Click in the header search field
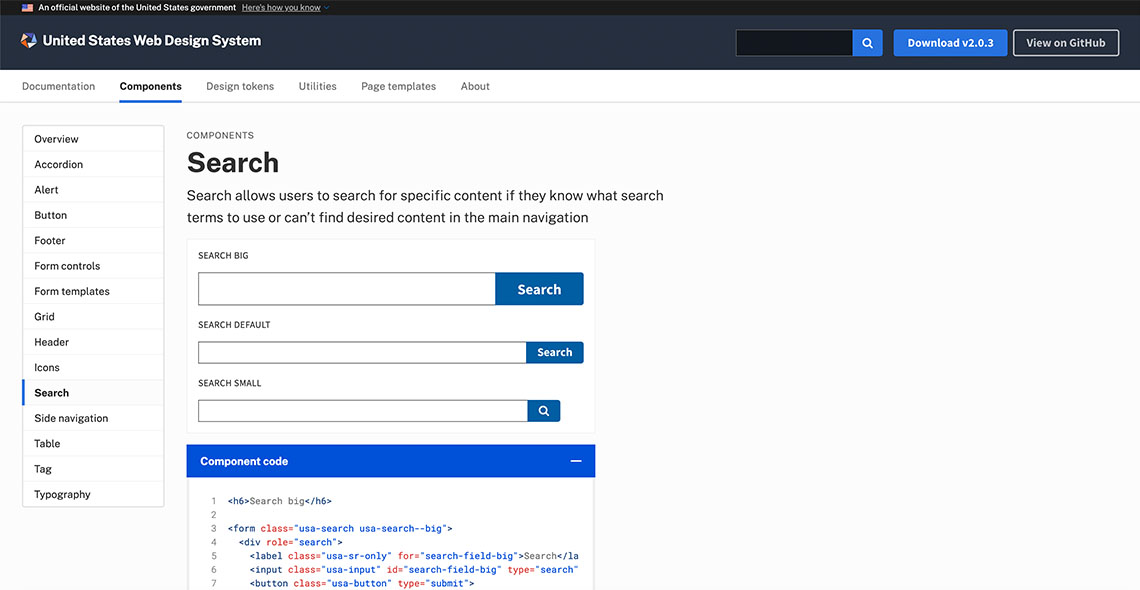 coord(794,43)
